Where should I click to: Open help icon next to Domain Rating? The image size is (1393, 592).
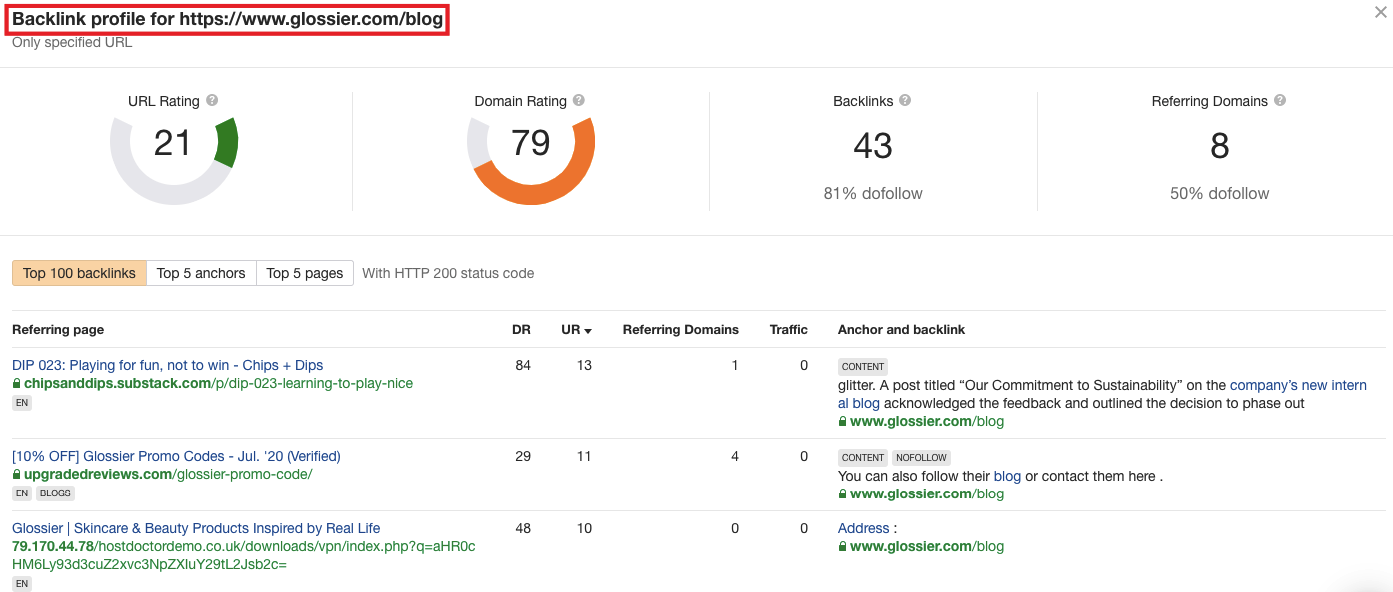(579, 101)
